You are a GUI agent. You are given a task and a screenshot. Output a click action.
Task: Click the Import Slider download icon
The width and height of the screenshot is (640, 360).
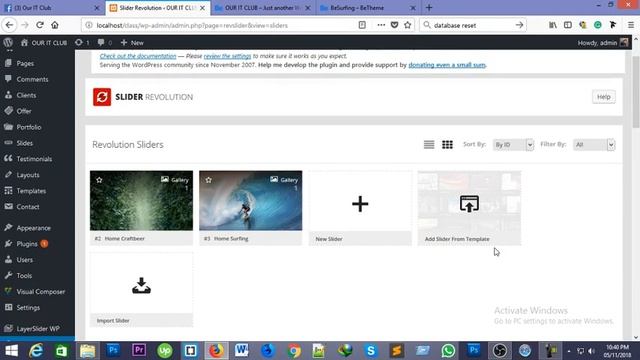(x=141, y=285)
